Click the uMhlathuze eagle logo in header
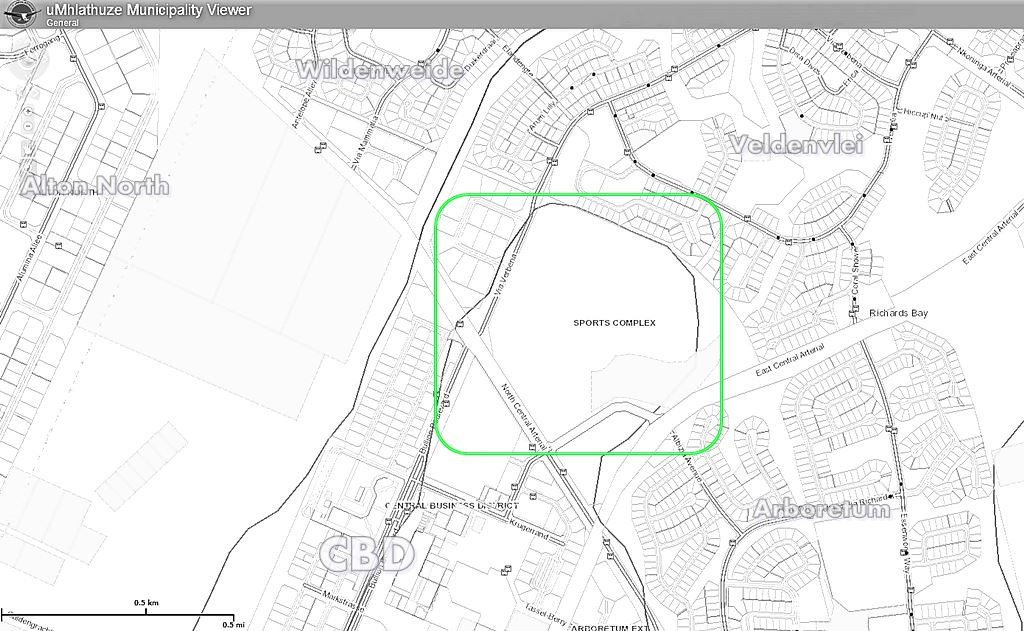The image size is (1024, 631). pos(22,14)
